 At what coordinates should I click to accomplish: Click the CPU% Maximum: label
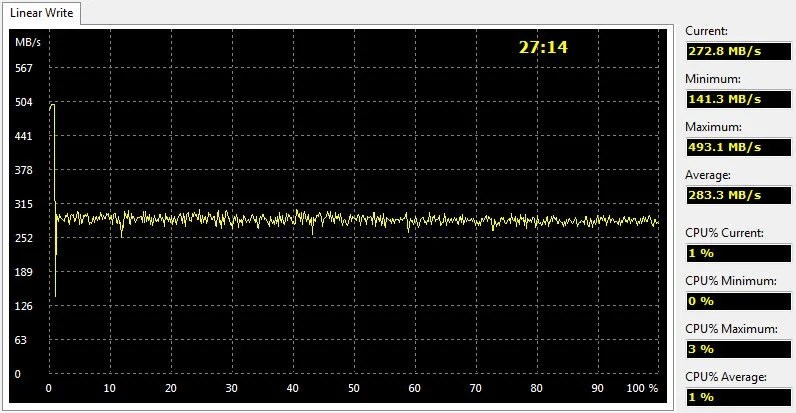pos(731,329)
